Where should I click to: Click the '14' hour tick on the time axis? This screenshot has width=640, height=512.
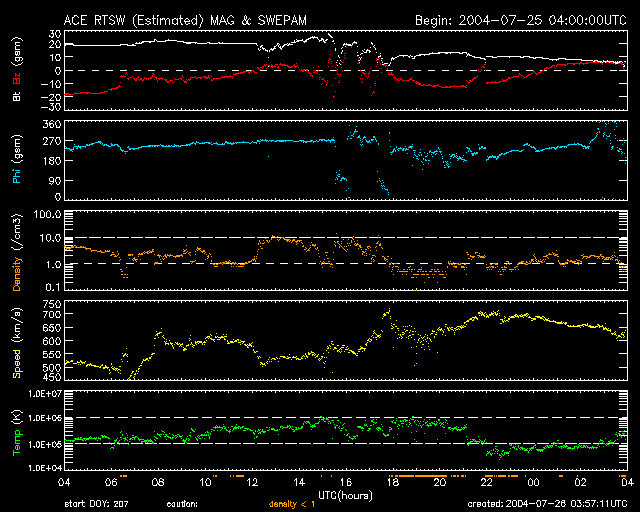point(299,483)
